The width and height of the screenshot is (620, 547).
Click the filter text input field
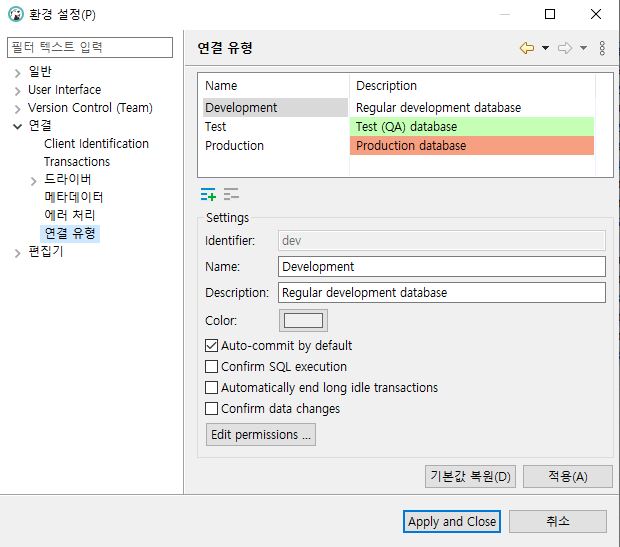(90, 47)
